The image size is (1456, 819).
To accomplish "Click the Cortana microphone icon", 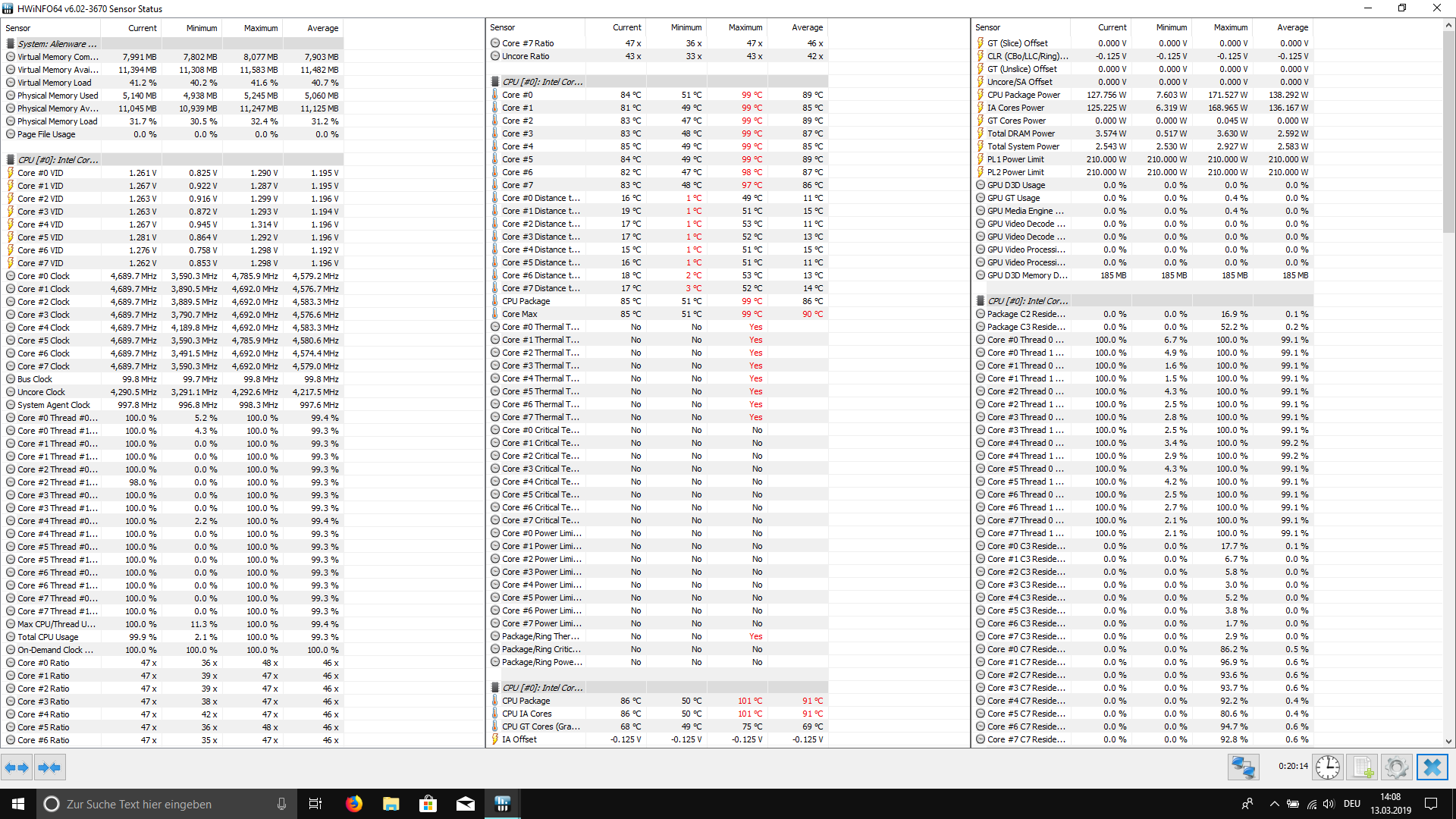I will tap(281, 804).
